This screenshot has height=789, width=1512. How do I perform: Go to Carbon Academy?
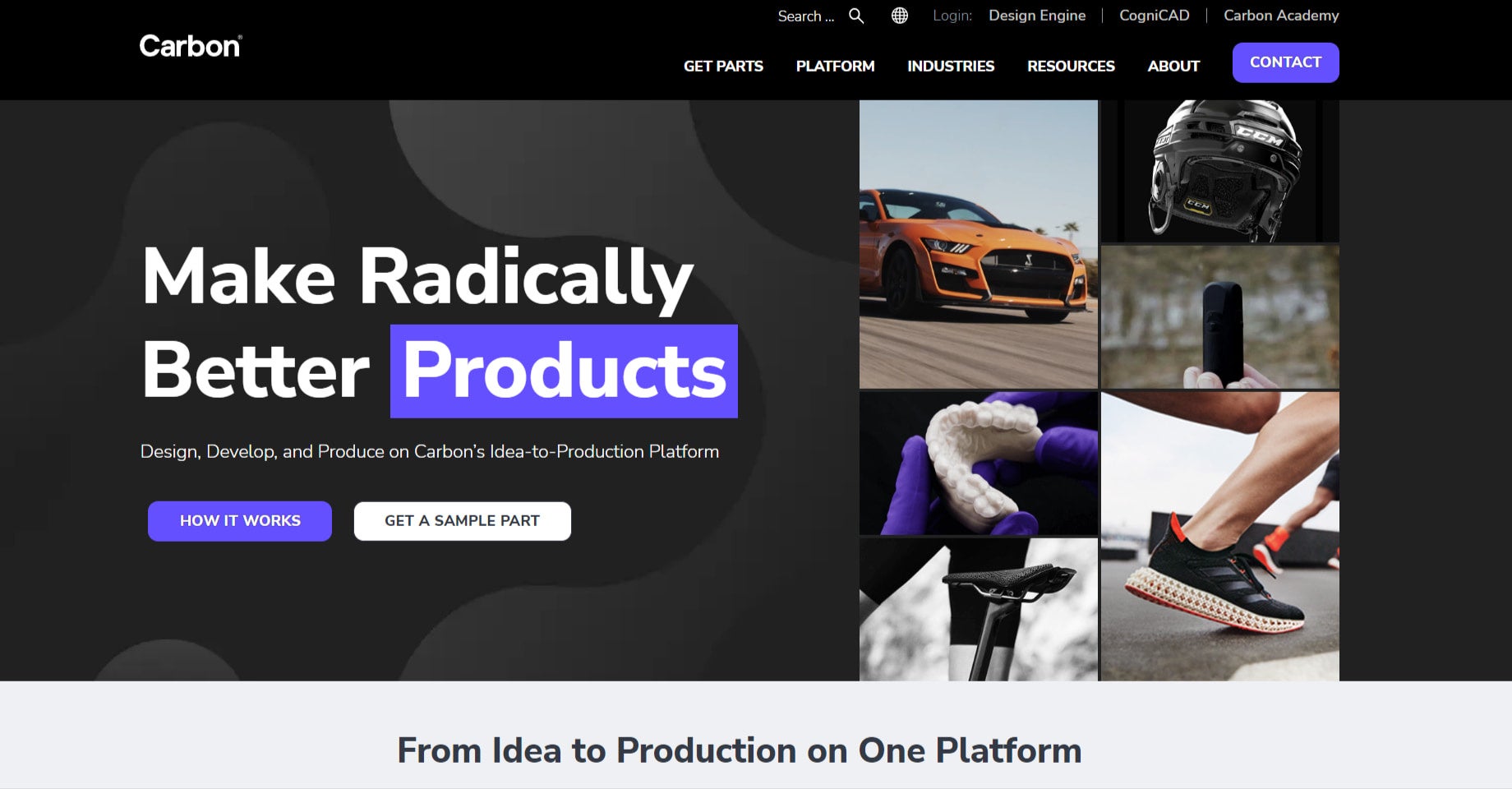click(x=1281, y=16)
